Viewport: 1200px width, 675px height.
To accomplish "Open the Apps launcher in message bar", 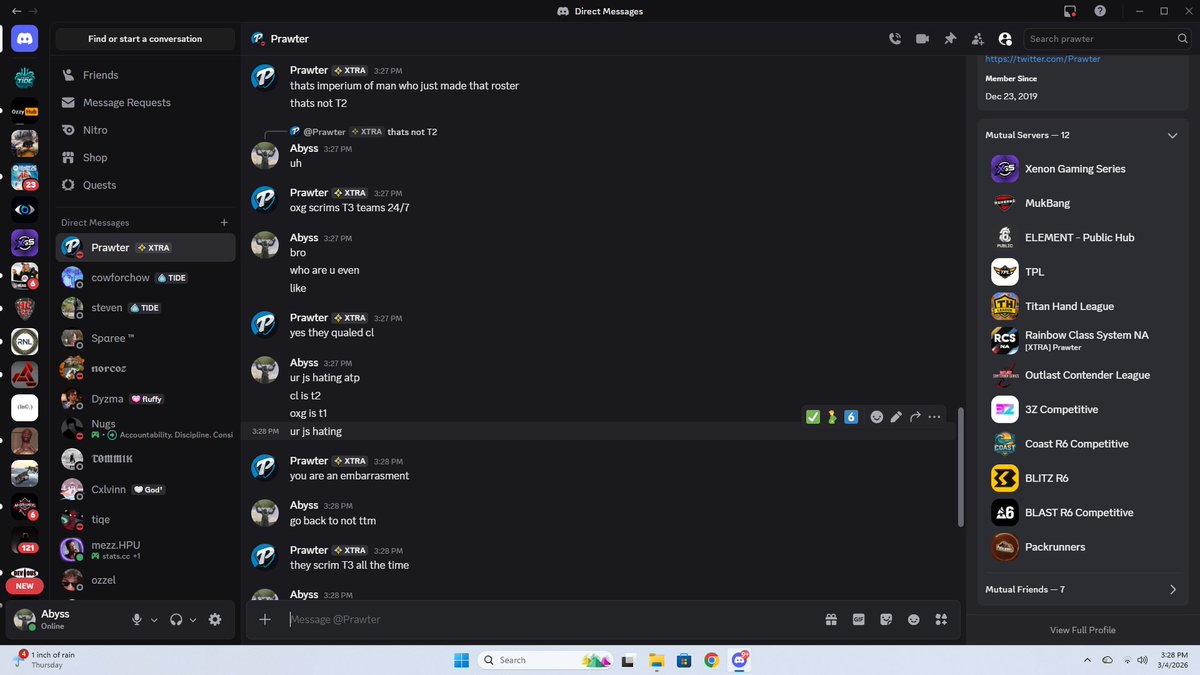I will 941,620.
